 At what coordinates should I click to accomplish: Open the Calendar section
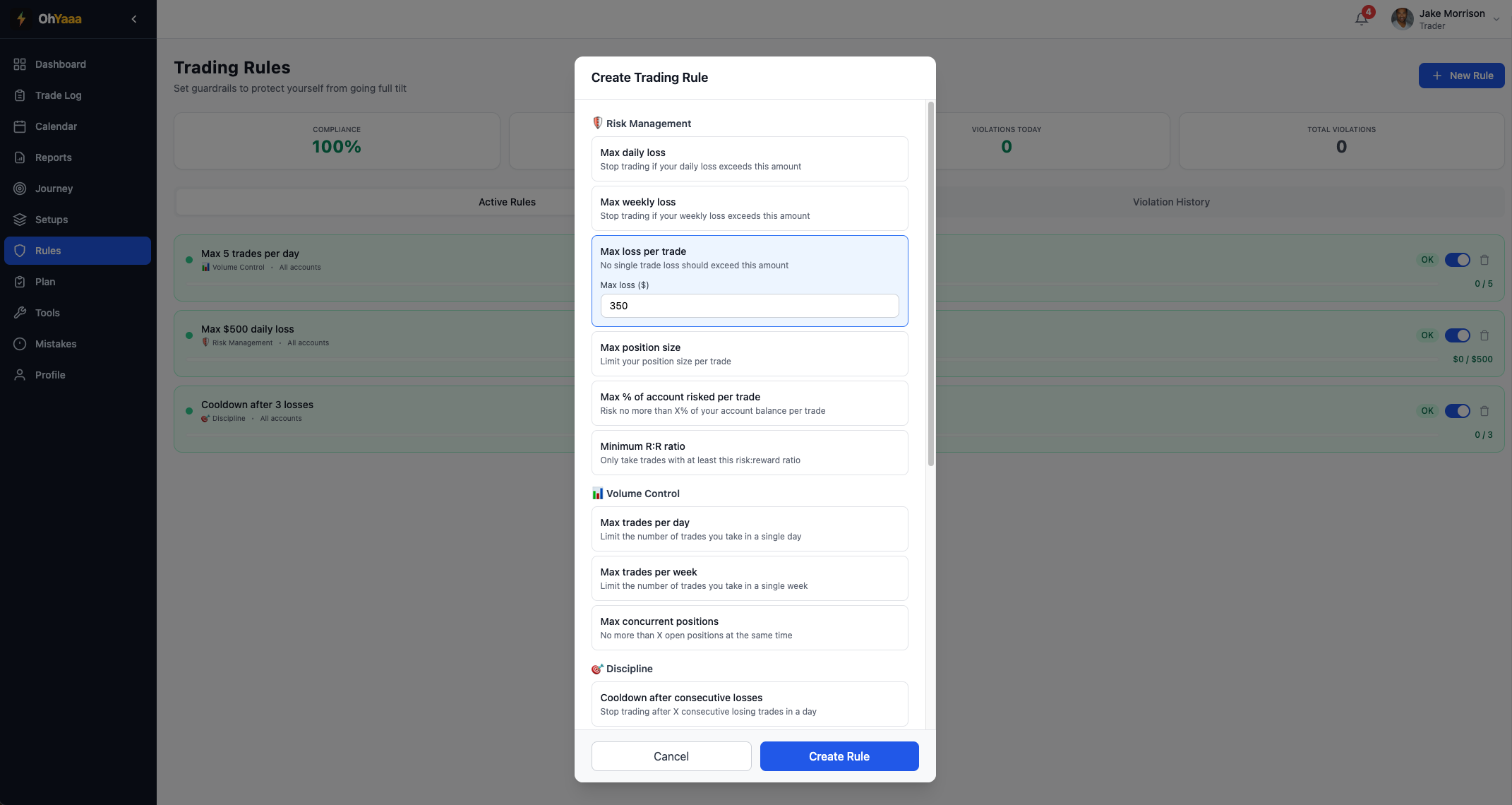pos(56,126)
